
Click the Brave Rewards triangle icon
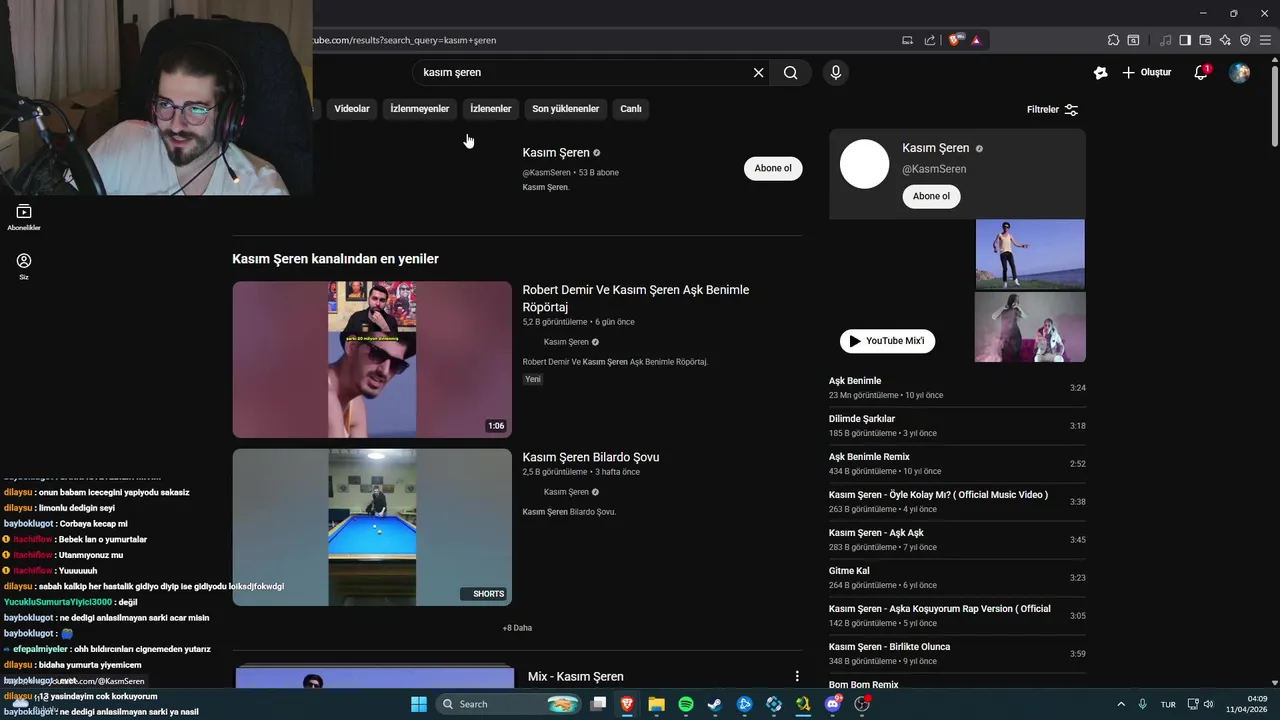(975, 40)
